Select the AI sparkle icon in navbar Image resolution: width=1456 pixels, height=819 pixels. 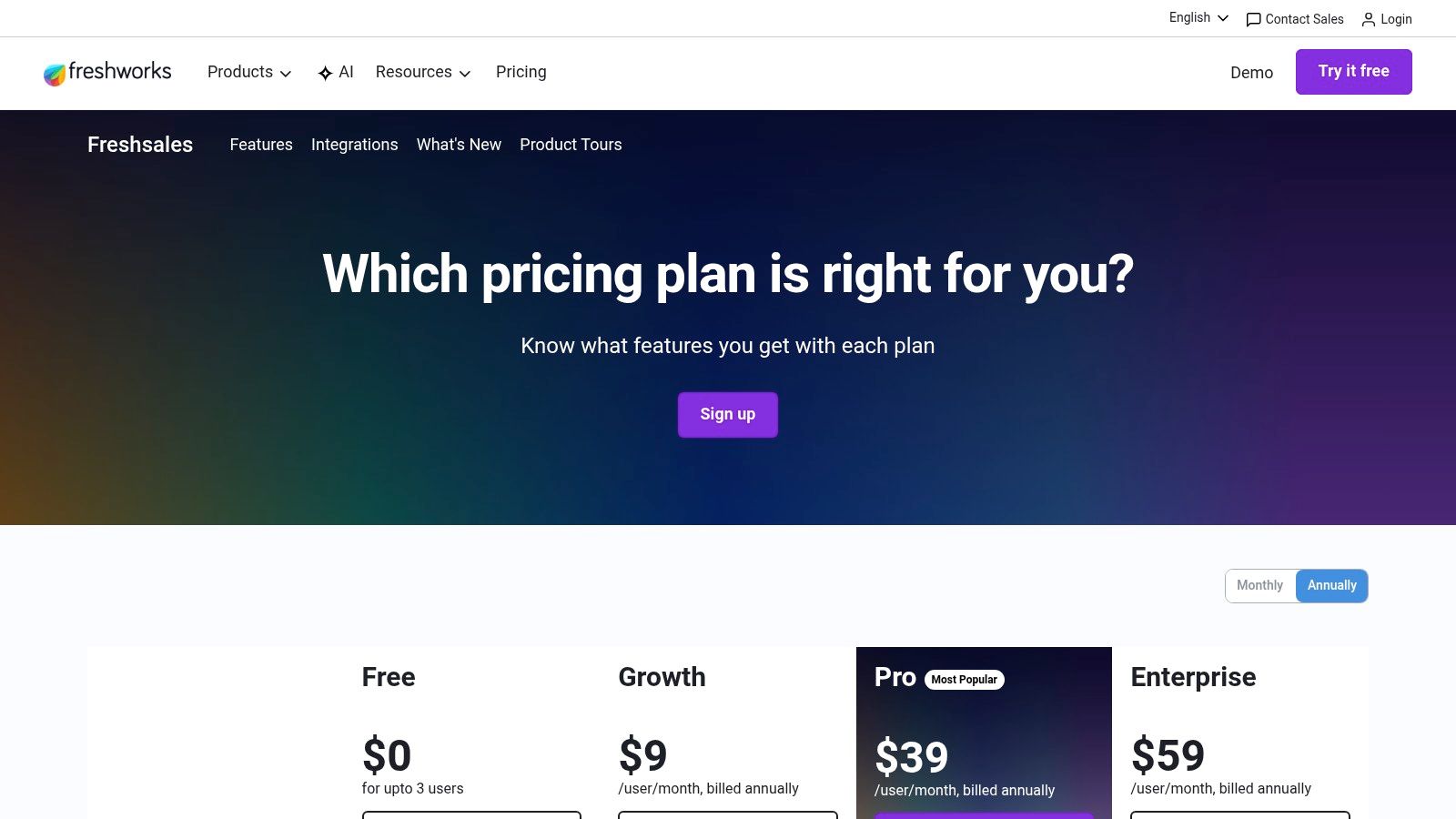(324, 72)
